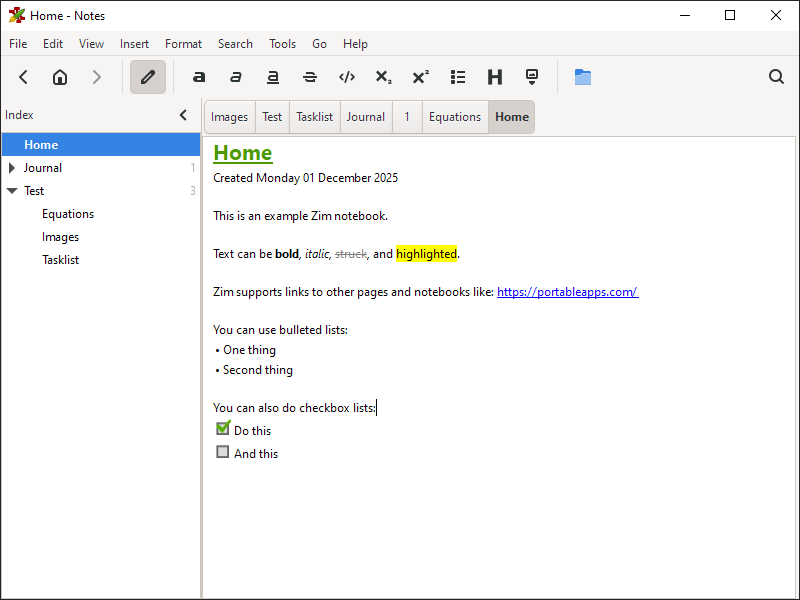The image size is (800, 600).
Task: Apply italic emphasis formatting icon
Action: click(x=236, y=77)
